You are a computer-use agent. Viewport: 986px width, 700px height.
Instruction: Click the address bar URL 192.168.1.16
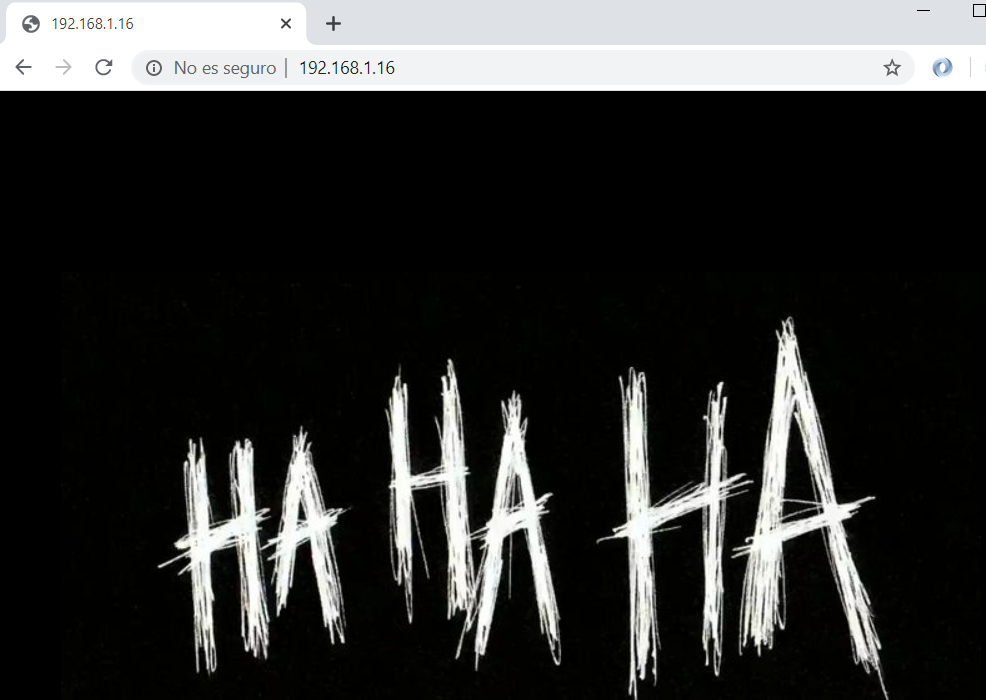coord(346,68)
